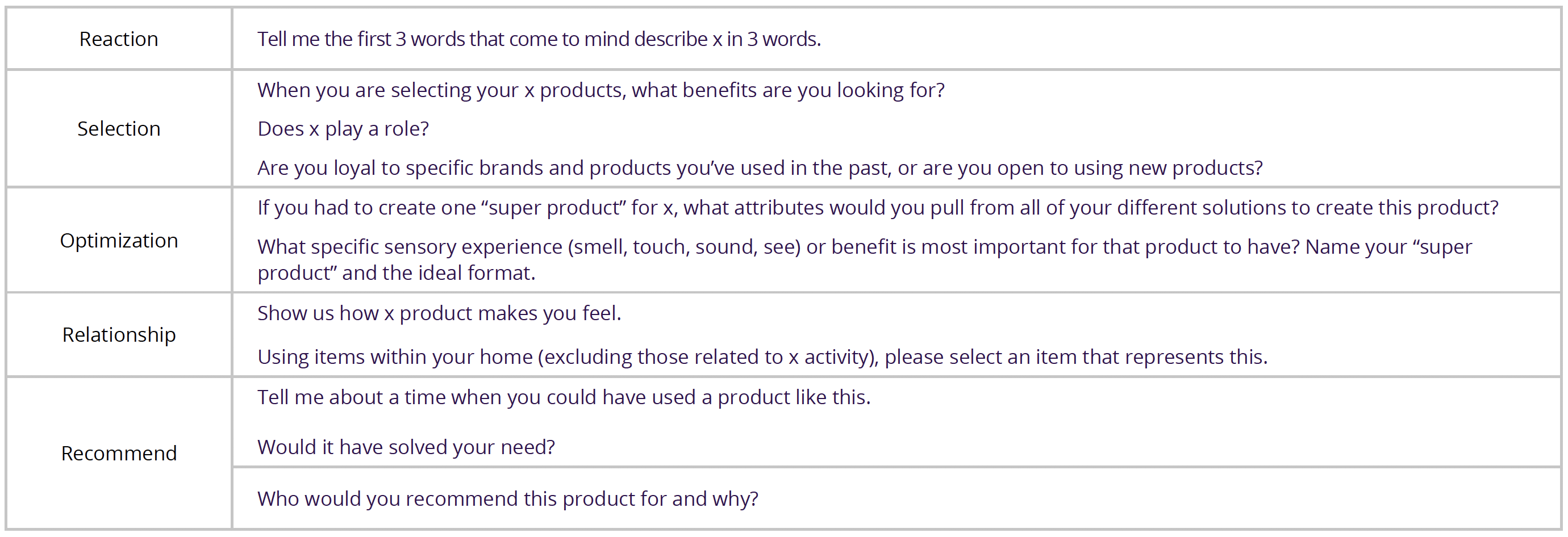The image size is (1568, 537).
Task: Click 'Name your "super' phrase in Optimization row
Action: (x=1388, y=247)
